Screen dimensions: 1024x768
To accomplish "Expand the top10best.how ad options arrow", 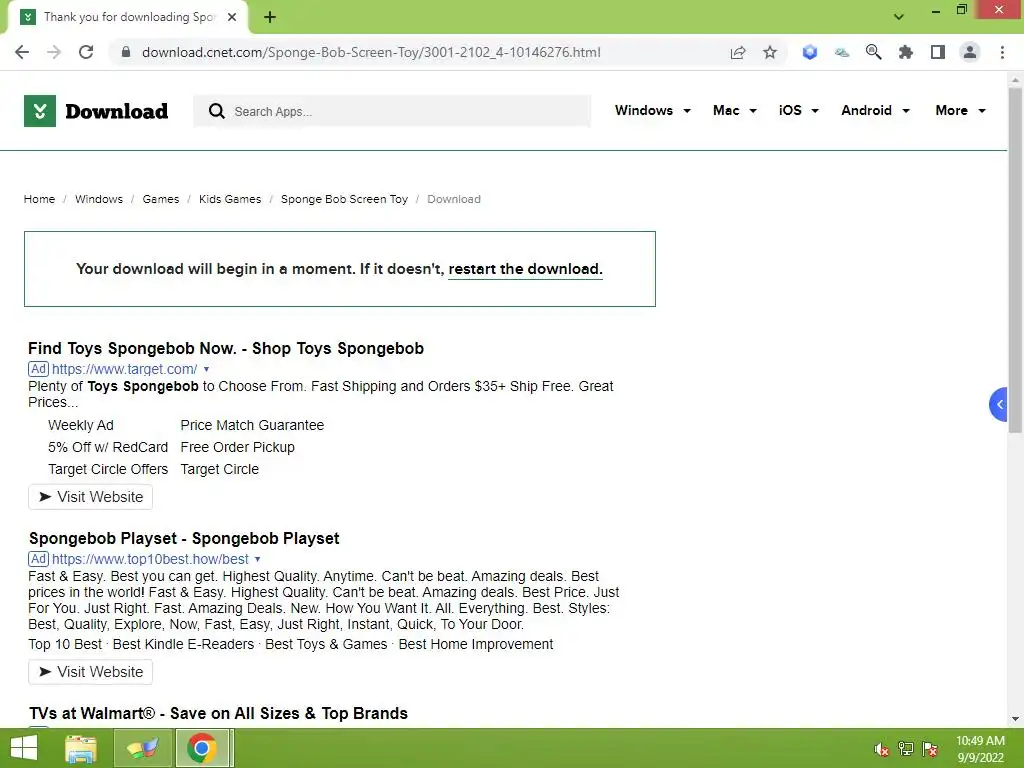I will point(257,560).
